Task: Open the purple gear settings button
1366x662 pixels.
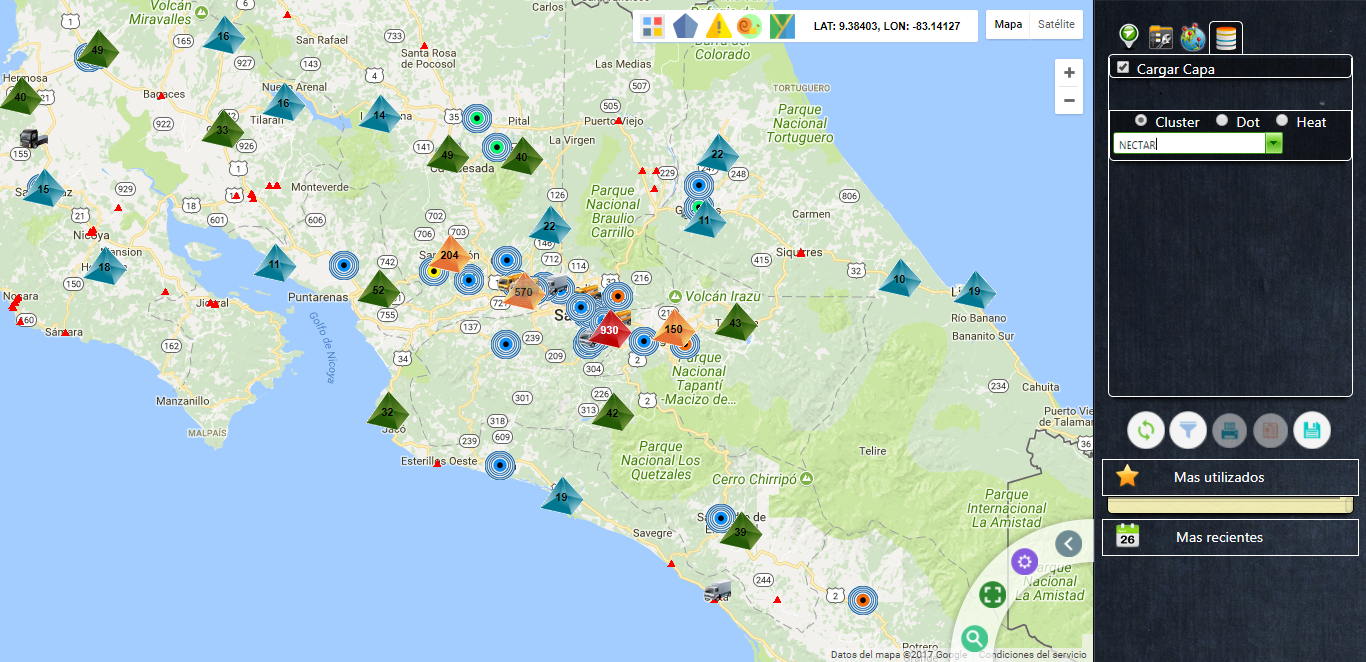Action: coord(1024,562)
